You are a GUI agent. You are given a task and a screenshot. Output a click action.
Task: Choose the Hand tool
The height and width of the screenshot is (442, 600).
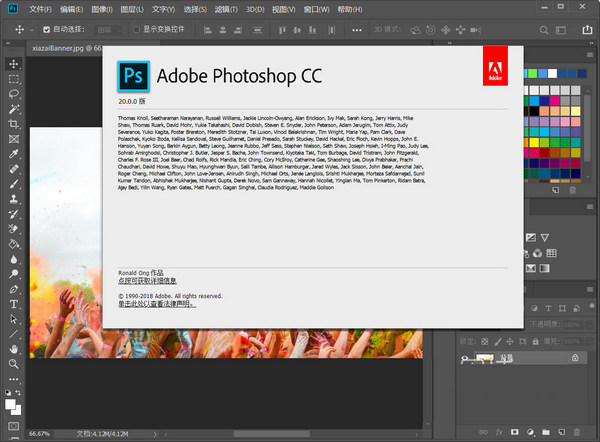point(14,348)
